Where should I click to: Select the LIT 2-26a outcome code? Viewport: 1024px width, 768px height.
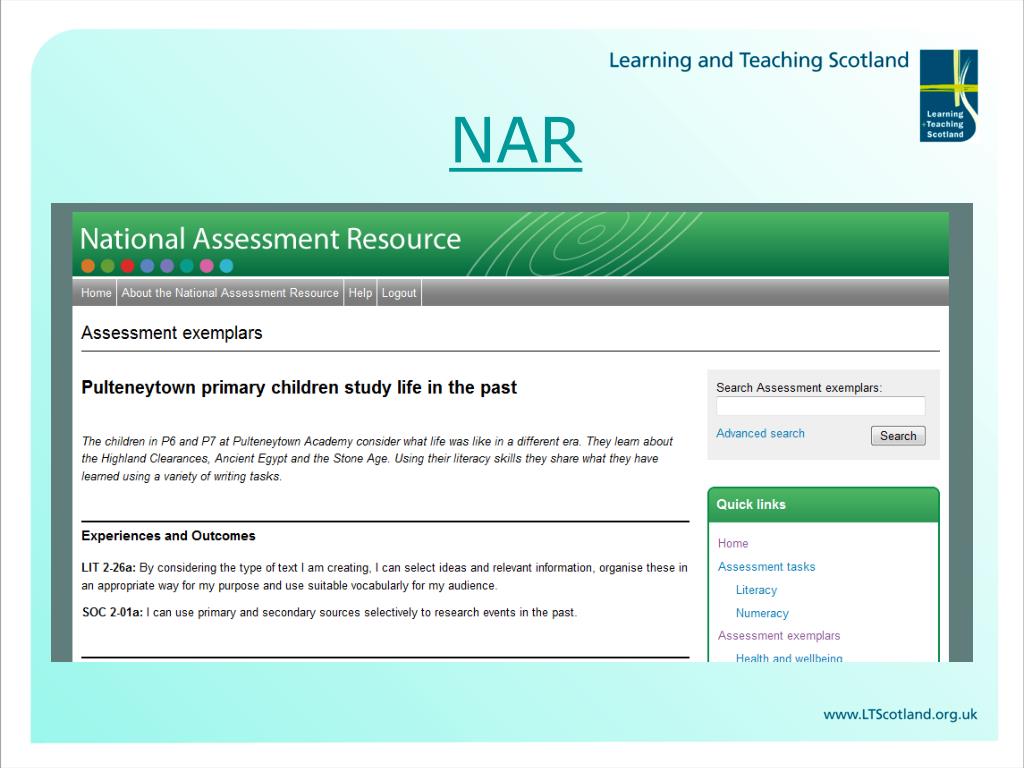[x=108, y=568]
